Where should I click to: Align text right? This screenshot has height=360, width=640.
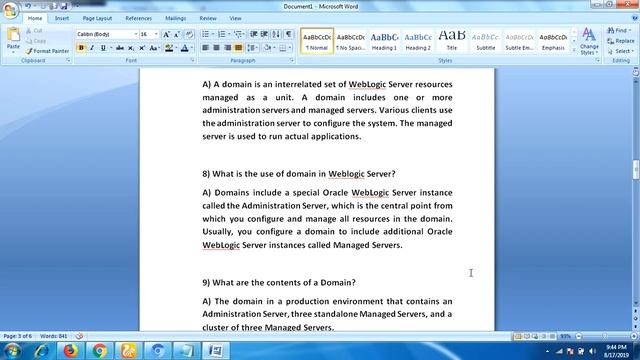click(x=227, y=48)
